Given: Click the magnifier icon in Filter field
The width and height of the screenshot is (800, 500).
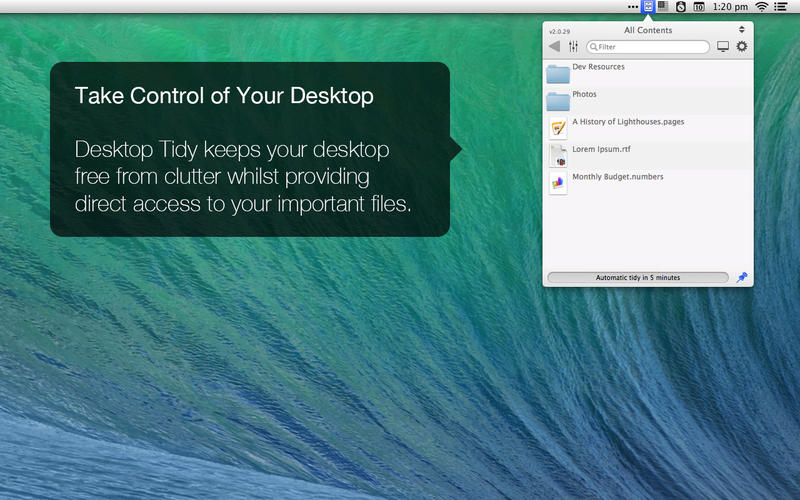Looking at the screenshot, I should tap(593, 47).
